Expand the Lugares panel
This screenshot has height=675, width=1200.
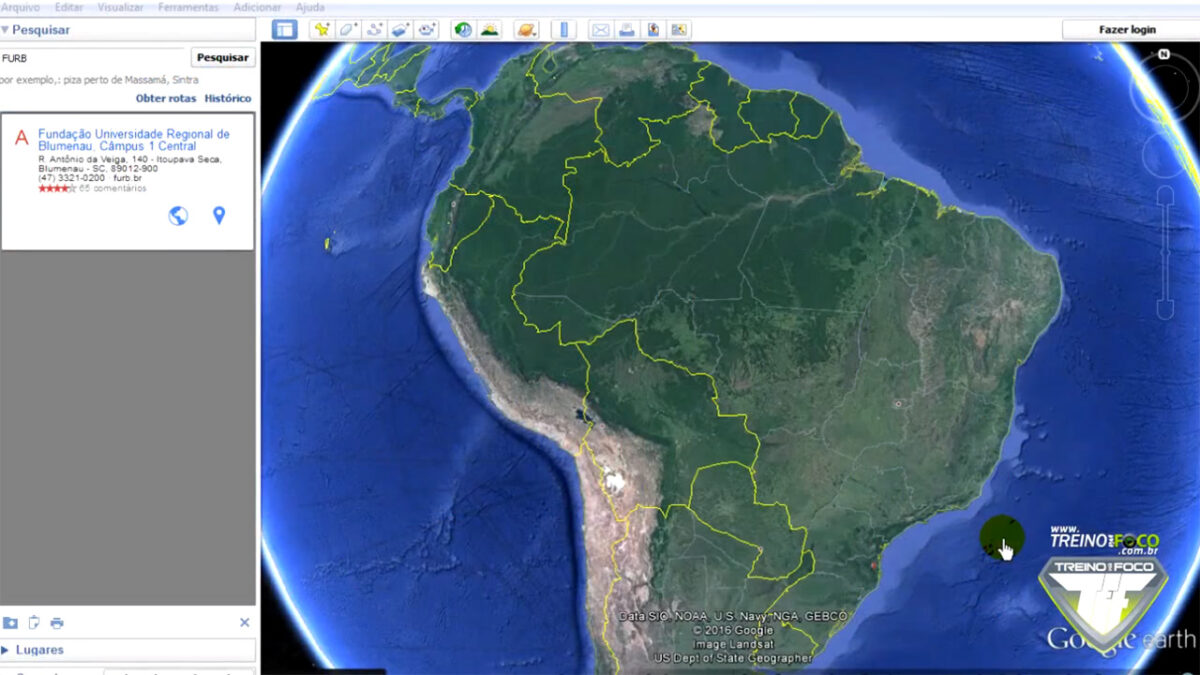(128, 650)
